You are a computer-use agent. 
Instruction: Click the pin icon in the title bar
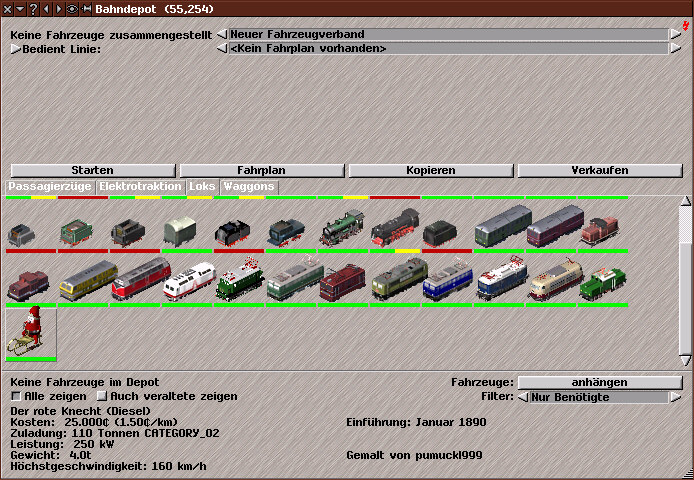(x=87, y=8)
